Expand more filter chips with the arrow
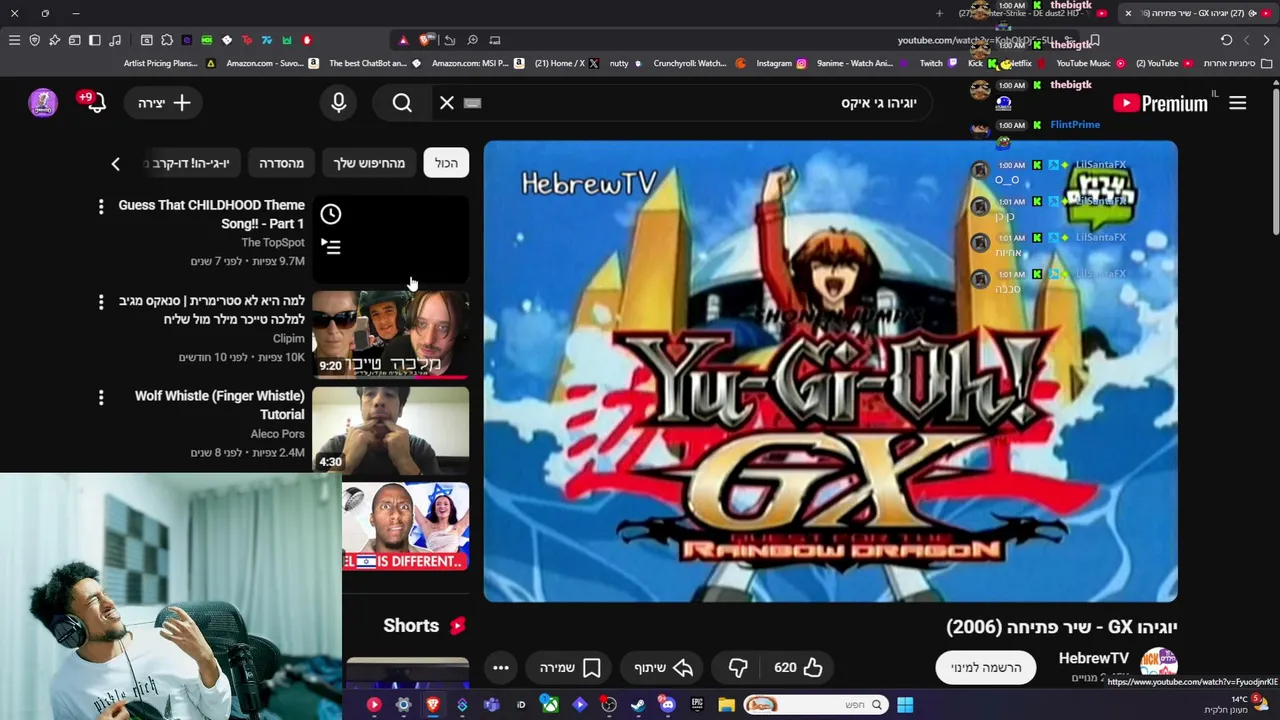Viewport: 1280px width, 720px height. click(115, 163)
